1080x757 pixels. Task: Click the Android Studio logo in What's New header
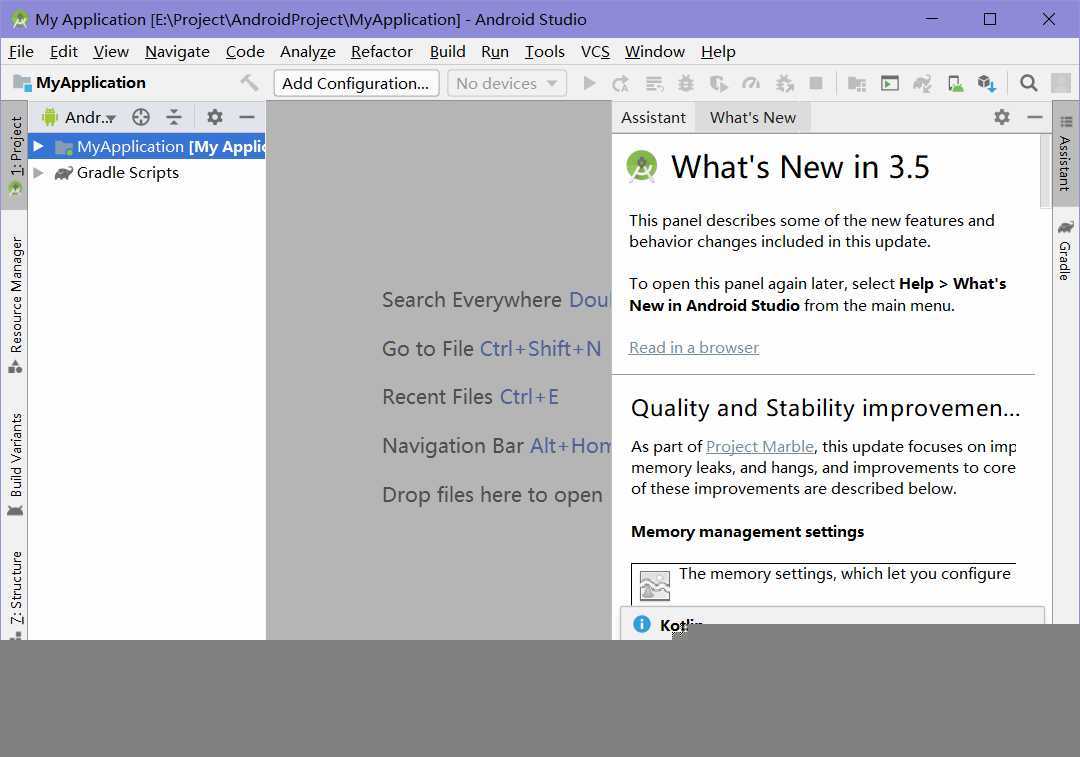click(642, 166)
